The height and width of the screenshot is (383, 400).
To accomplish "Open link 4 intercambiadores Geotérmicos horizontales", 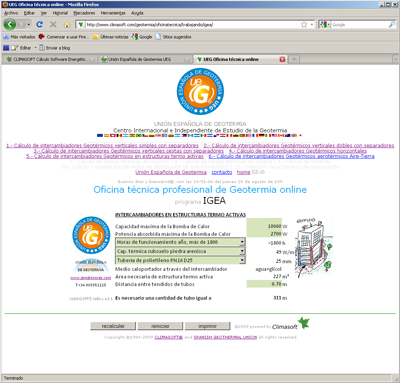I will 298,151.
